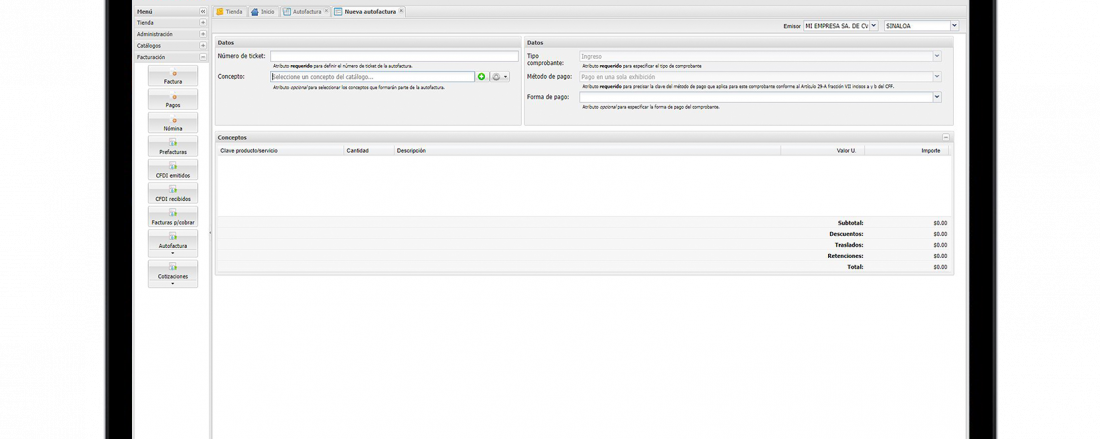Open the Forma de pago dropdown

tap(937, 97)
